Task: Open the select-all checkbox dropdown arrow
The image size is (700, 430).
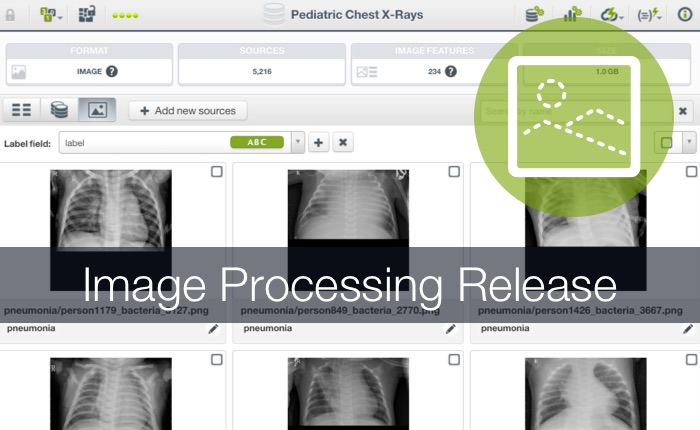Action: tap(689, 142)
